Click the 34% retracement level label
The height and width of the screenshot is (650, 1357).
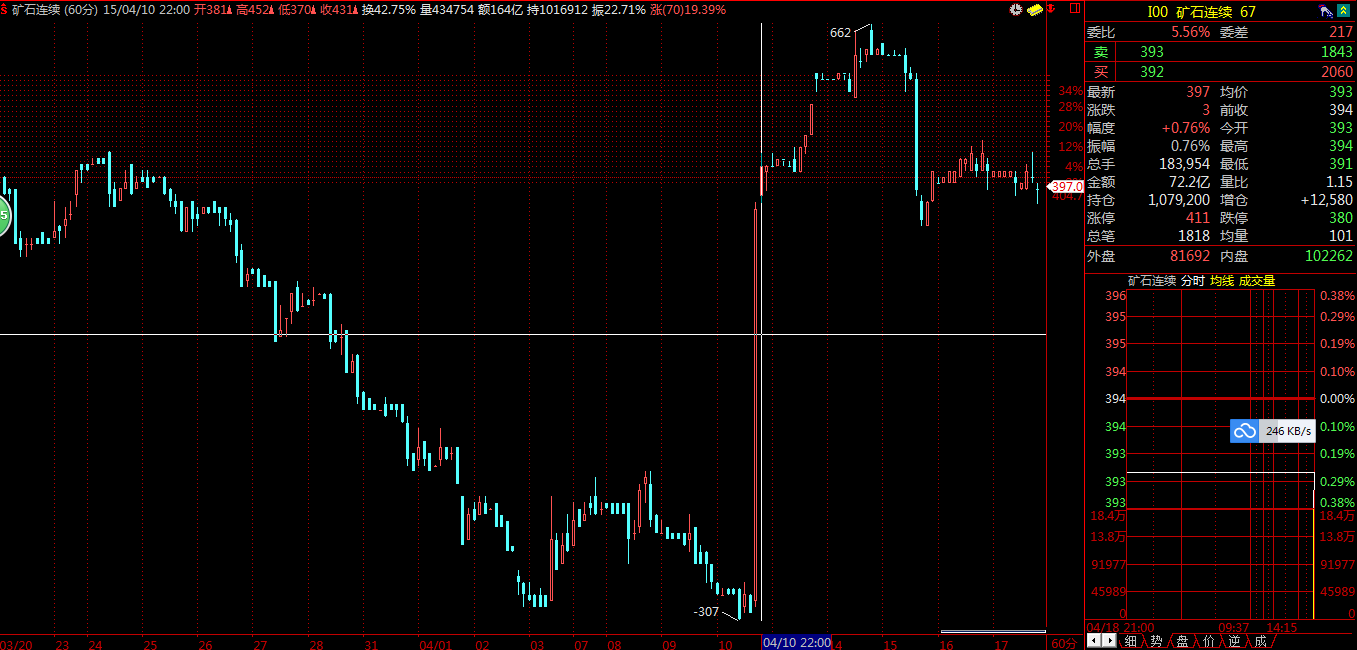1071,91
